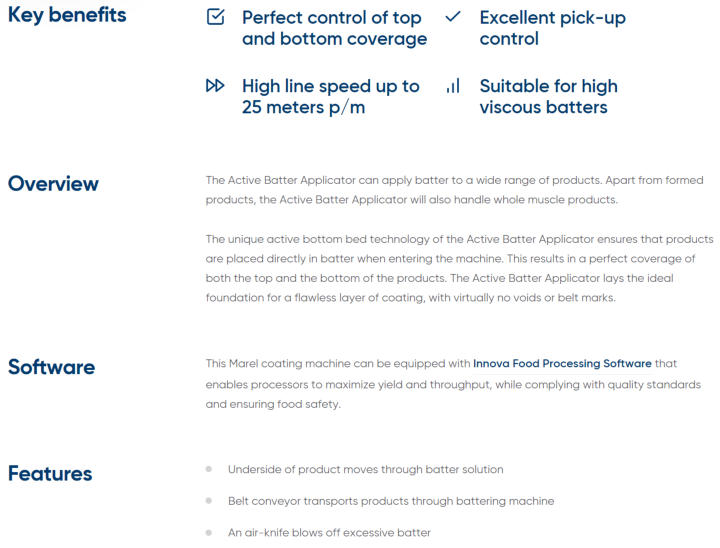Click "Suitable for high viscous batters" text
Image resolution: width=720 pixels, height=548 pixels.
pos(548,96)
